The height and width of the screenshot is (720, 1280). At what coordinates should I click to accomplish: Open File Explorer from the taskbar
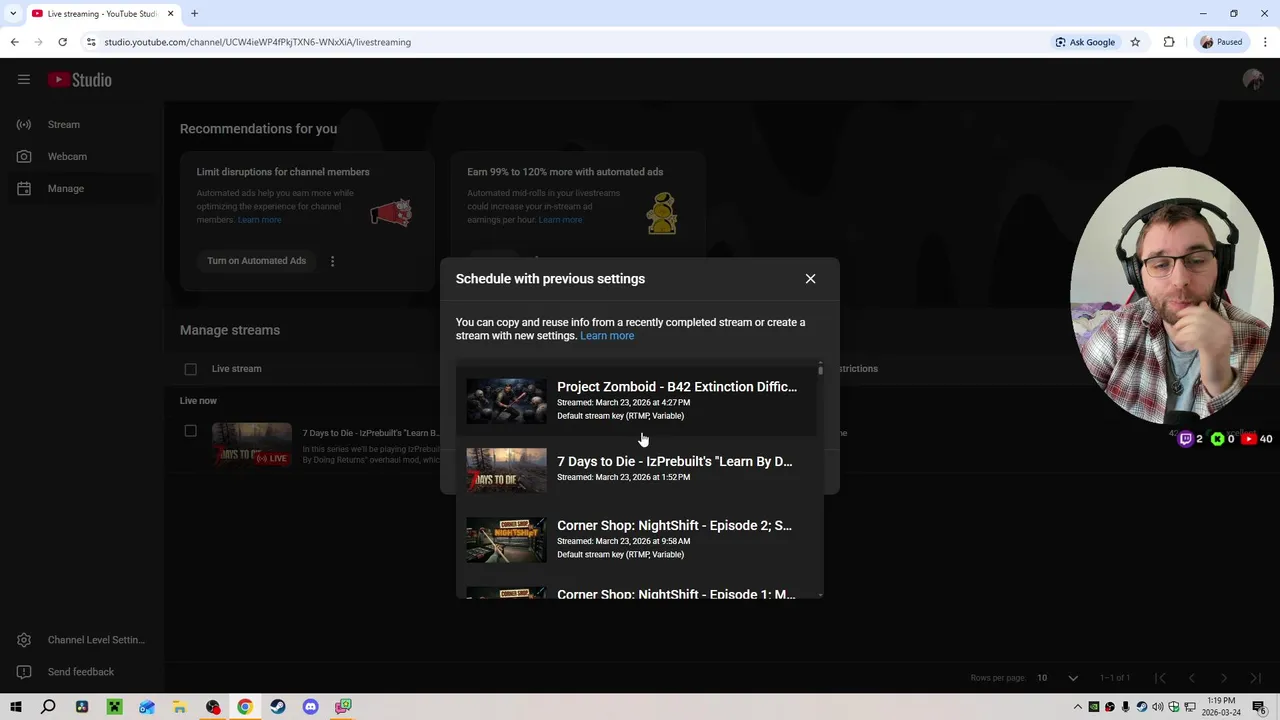pos(180,707)
